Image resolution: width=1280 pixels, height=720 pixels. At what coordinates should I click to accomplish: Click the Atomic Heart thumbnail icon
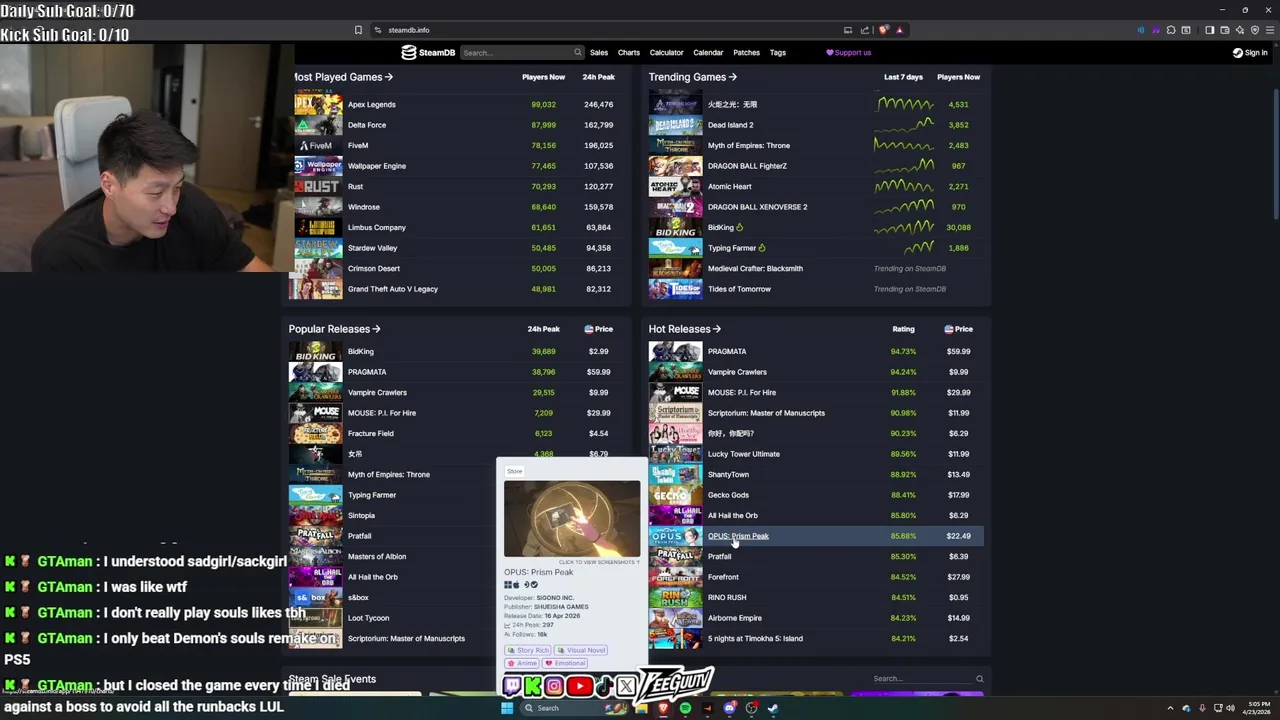pos(675,186)
